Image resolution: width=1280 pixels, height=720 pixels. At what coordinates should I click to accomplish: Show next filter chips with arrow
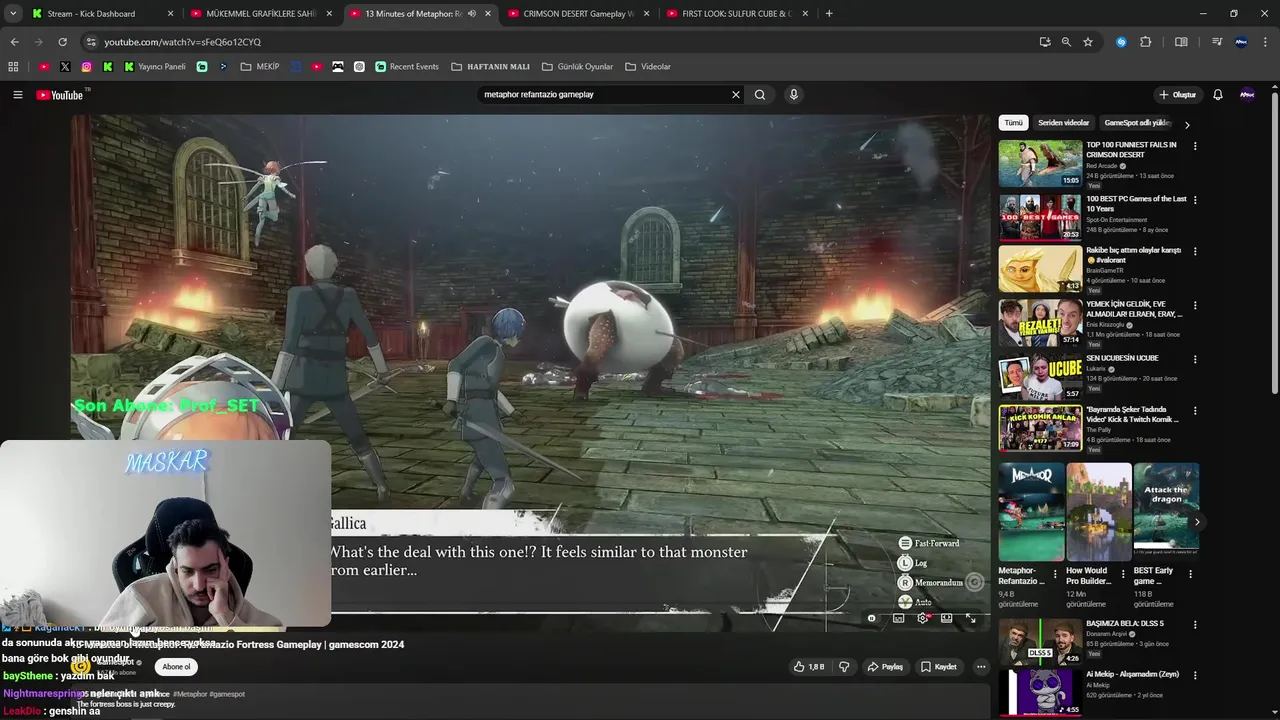tap(1187, 125)
